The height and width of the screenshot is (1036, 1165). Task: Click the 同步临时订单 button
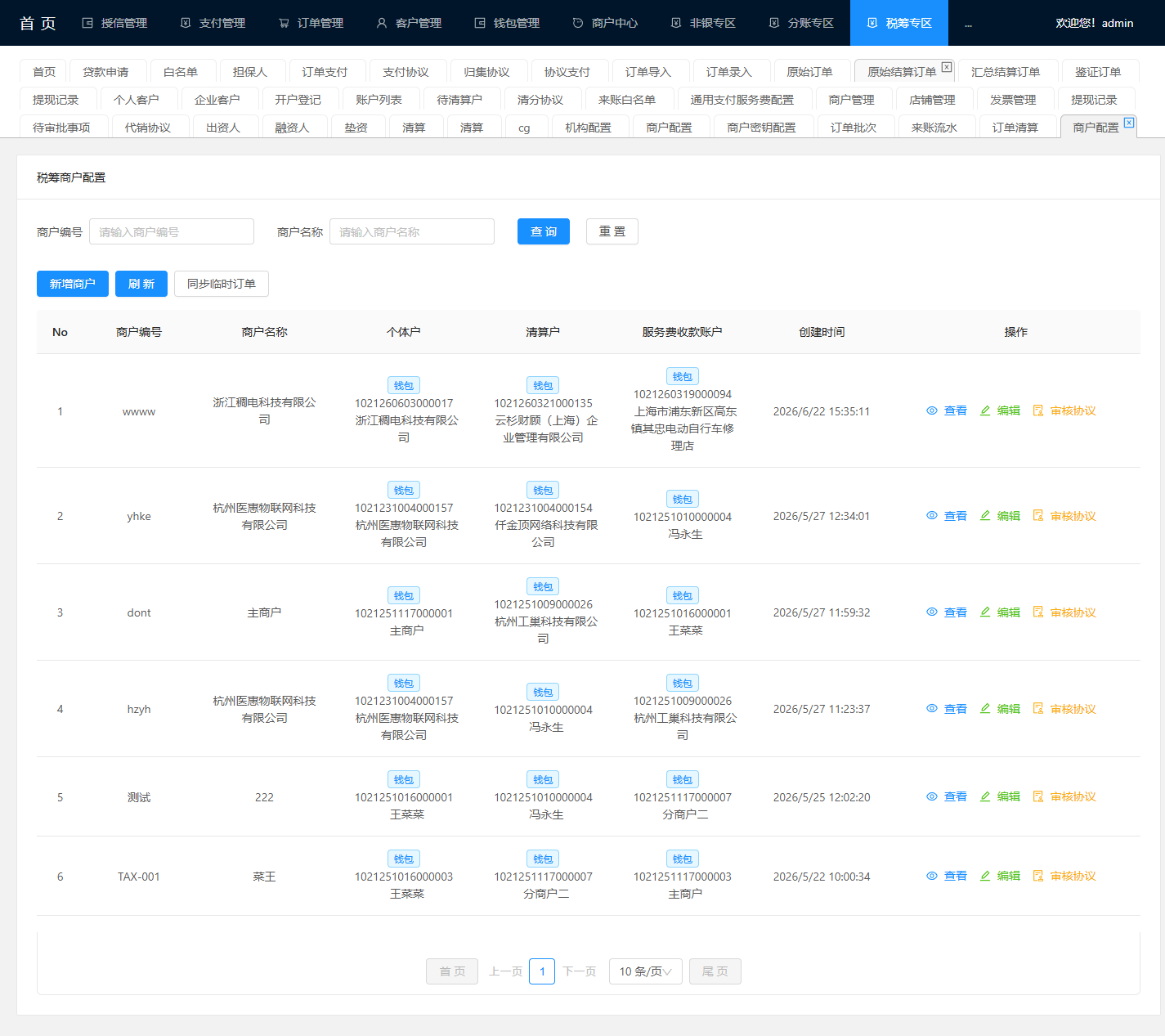[222, 284]
